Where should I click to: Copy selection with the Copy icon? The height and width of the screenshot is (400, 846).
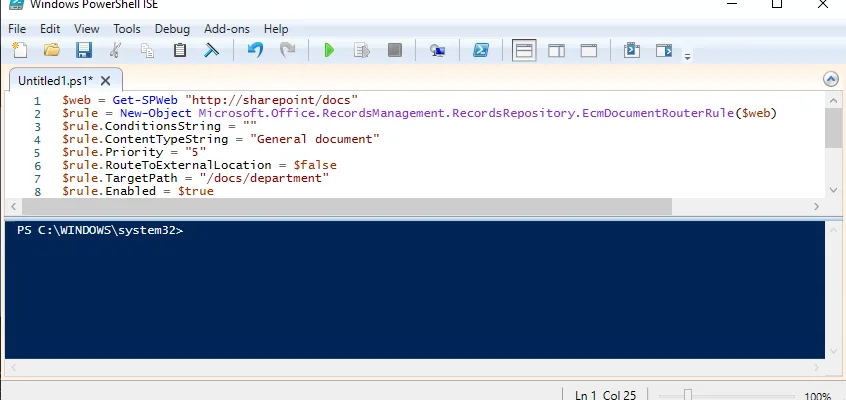tap(147, 51)
